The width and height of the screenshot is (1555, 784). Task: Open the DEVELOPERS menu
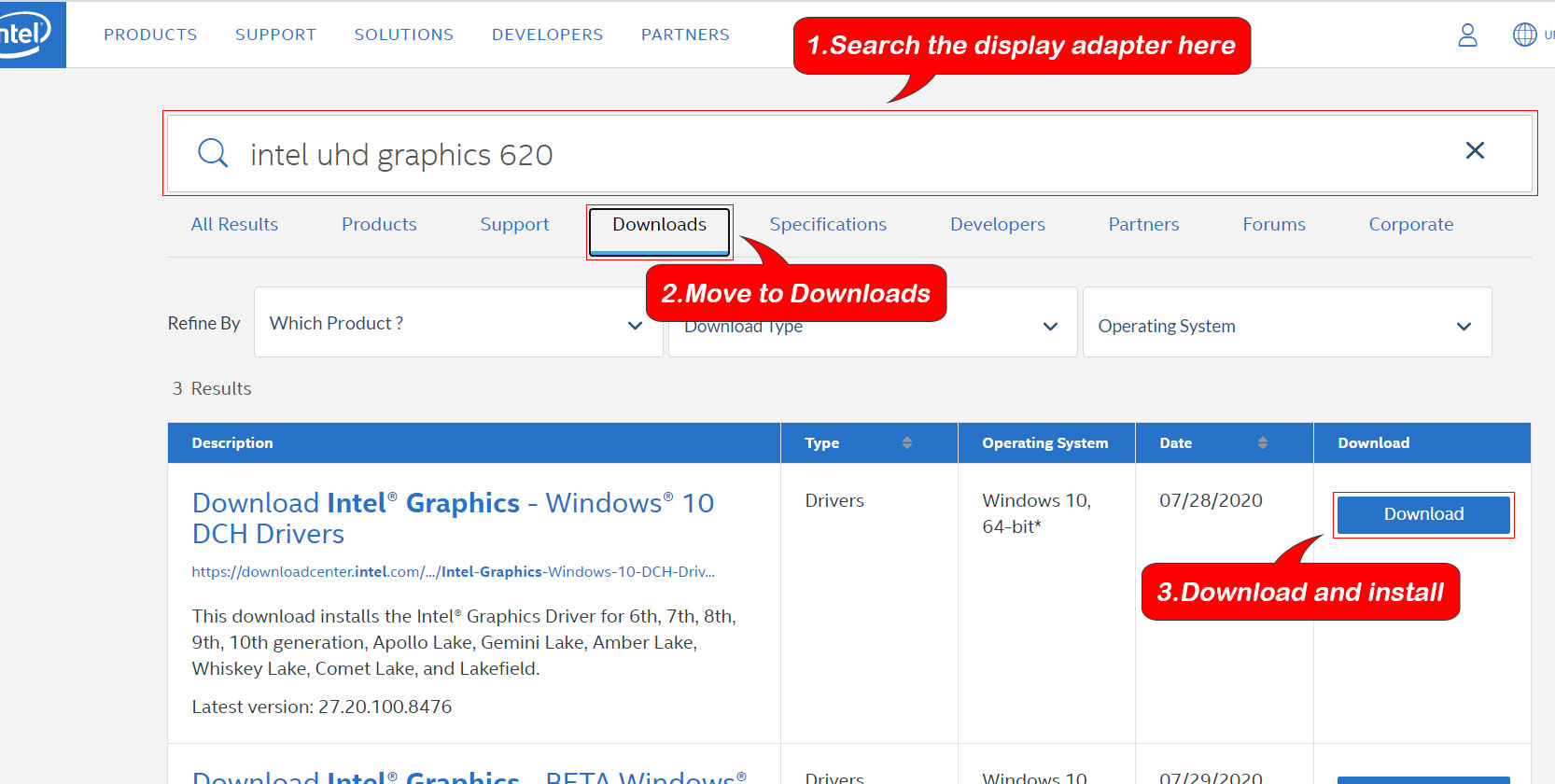coord(547,35)
